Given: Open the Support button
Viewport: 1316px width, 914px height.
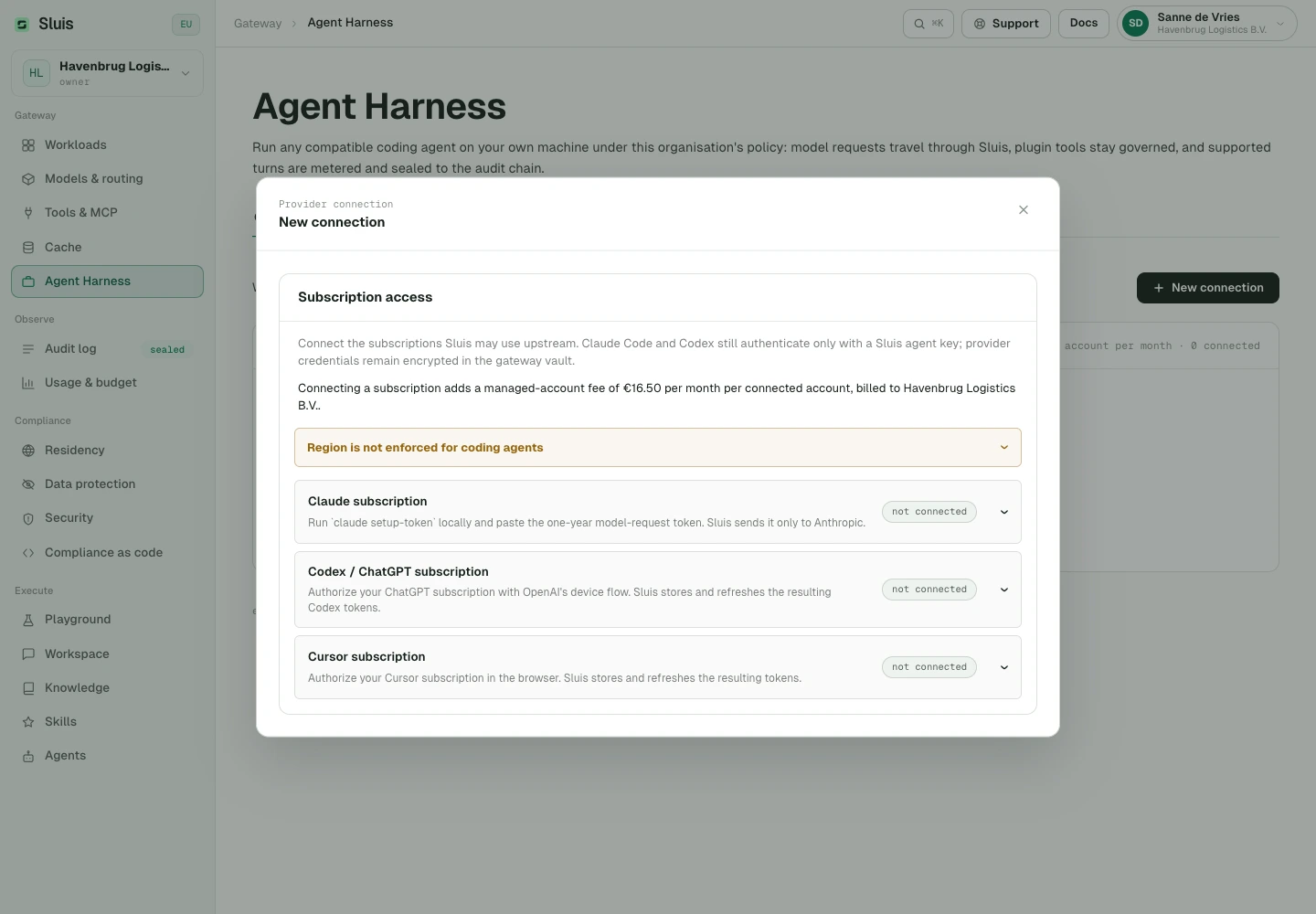Looking at the screenshot, I should coord(1006,24).
